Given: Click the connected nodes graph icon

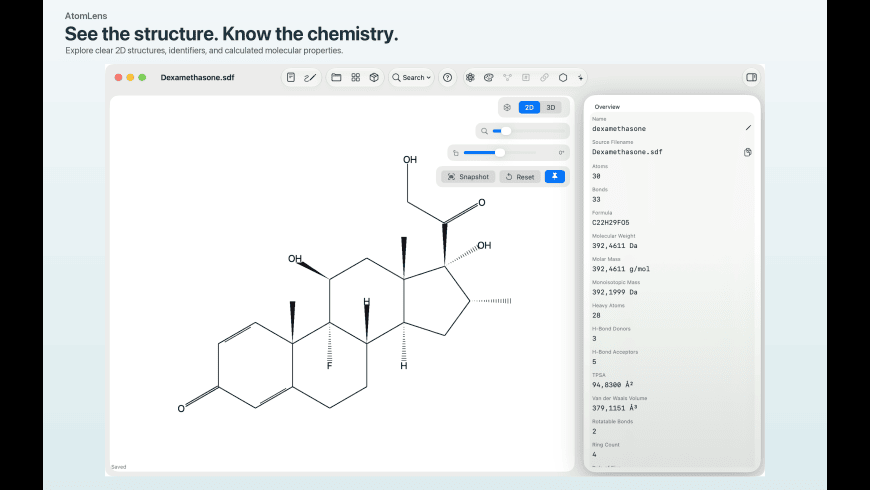Looking at the screenshot, I should coord(507,78).
